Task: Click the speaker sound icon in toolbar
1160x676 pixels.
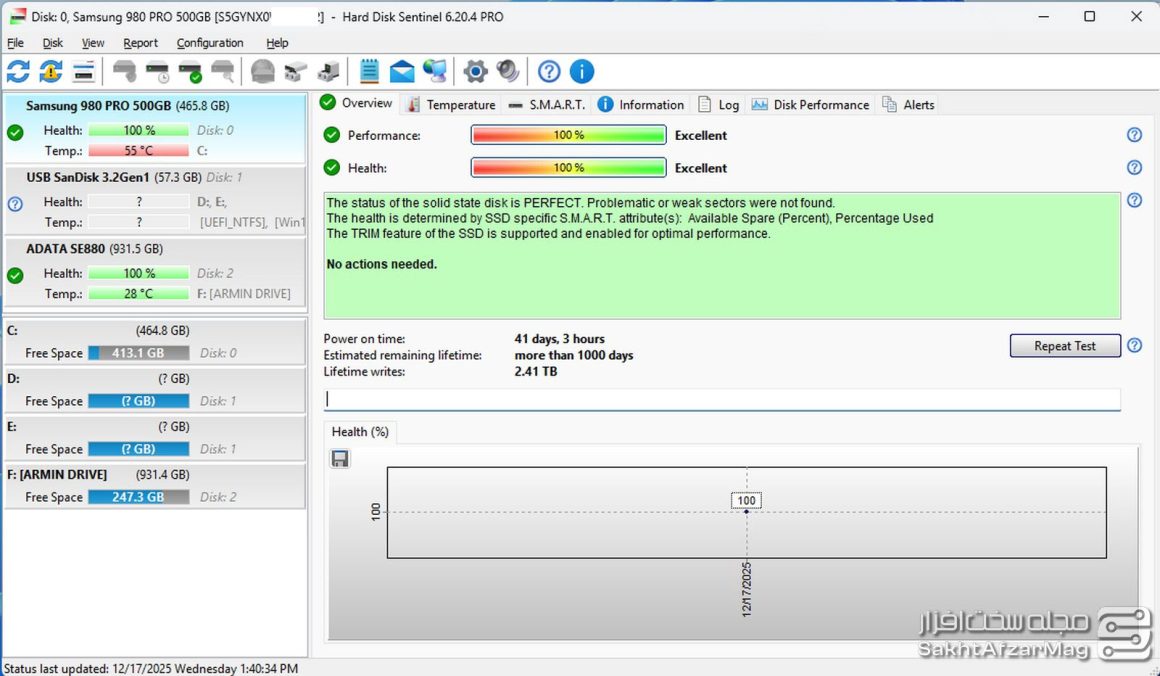Action: pyautogui.click(x=509, y=71)
